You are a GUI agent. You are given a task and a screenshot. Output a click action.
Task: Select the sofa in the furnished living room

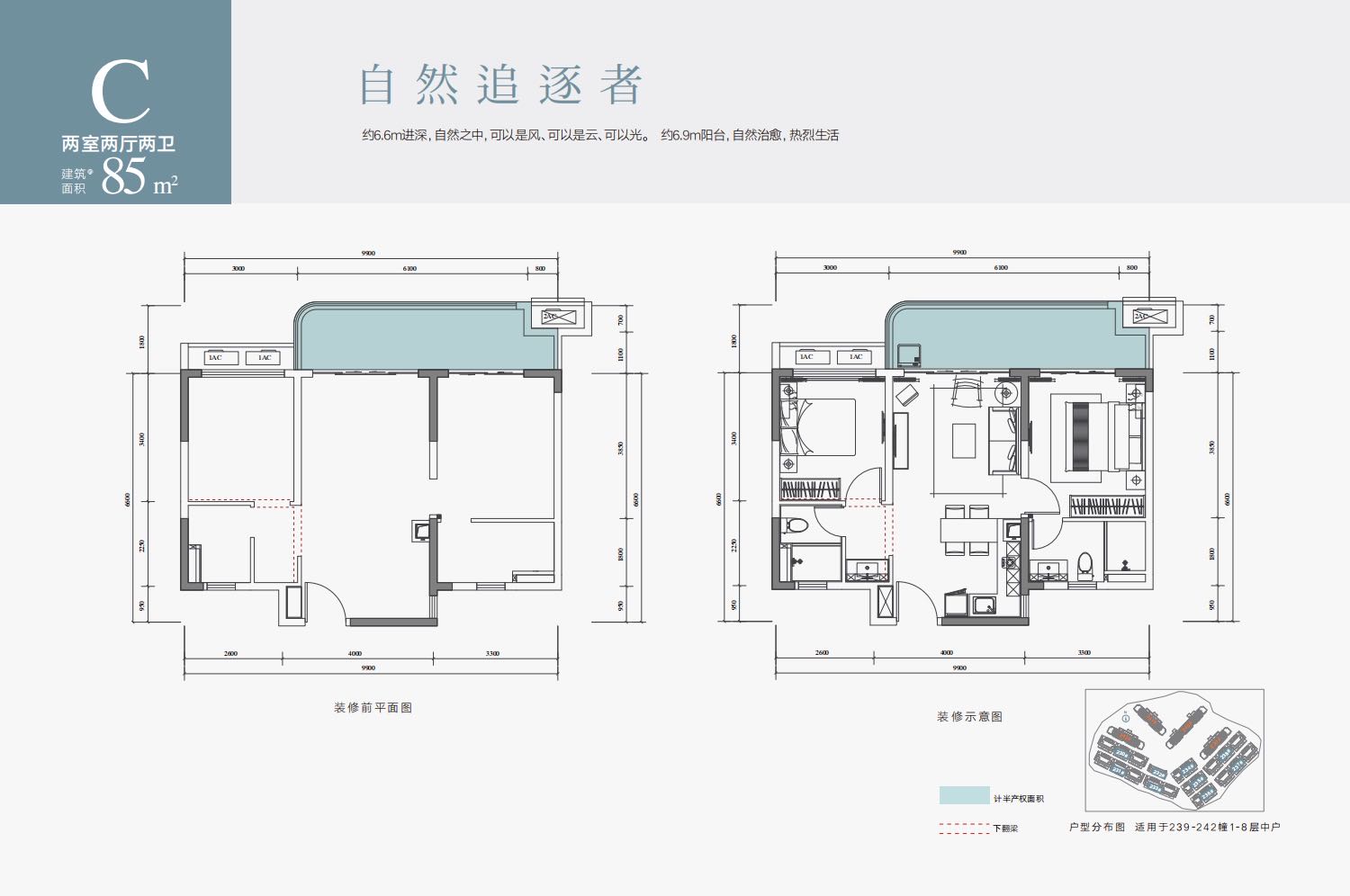click(x=1003, y=441)
